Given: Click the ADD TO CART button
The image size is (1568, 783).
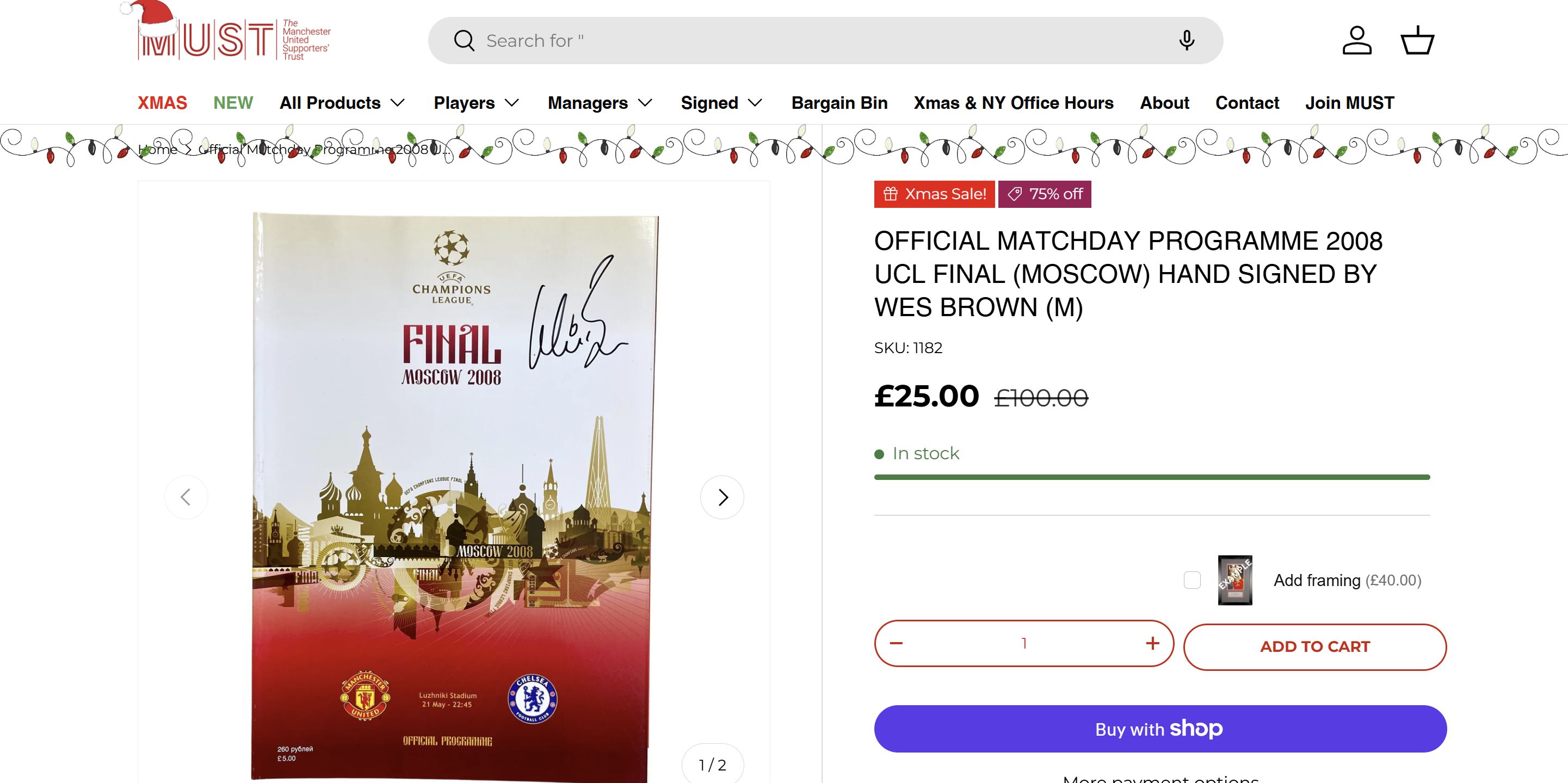Looking at the screenshot, I should coord(1315,646).
